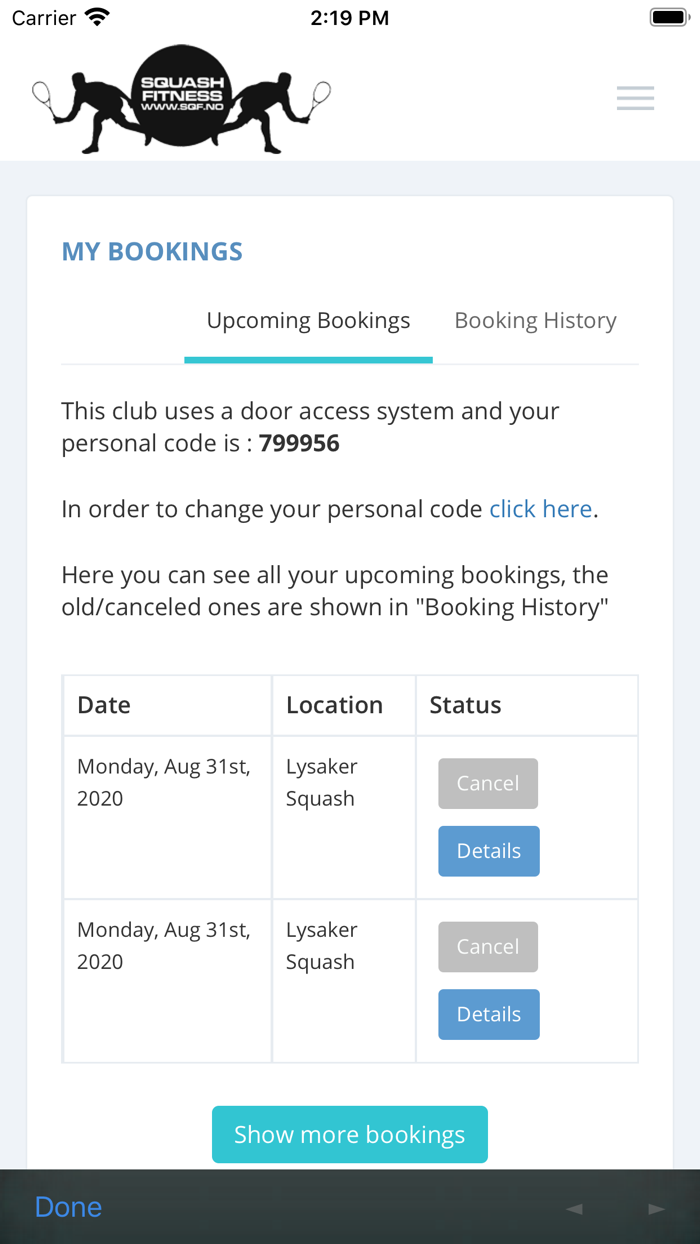700x1244 pixels.
Task: Tap the personal code 799956
Action: click(299, 443)
